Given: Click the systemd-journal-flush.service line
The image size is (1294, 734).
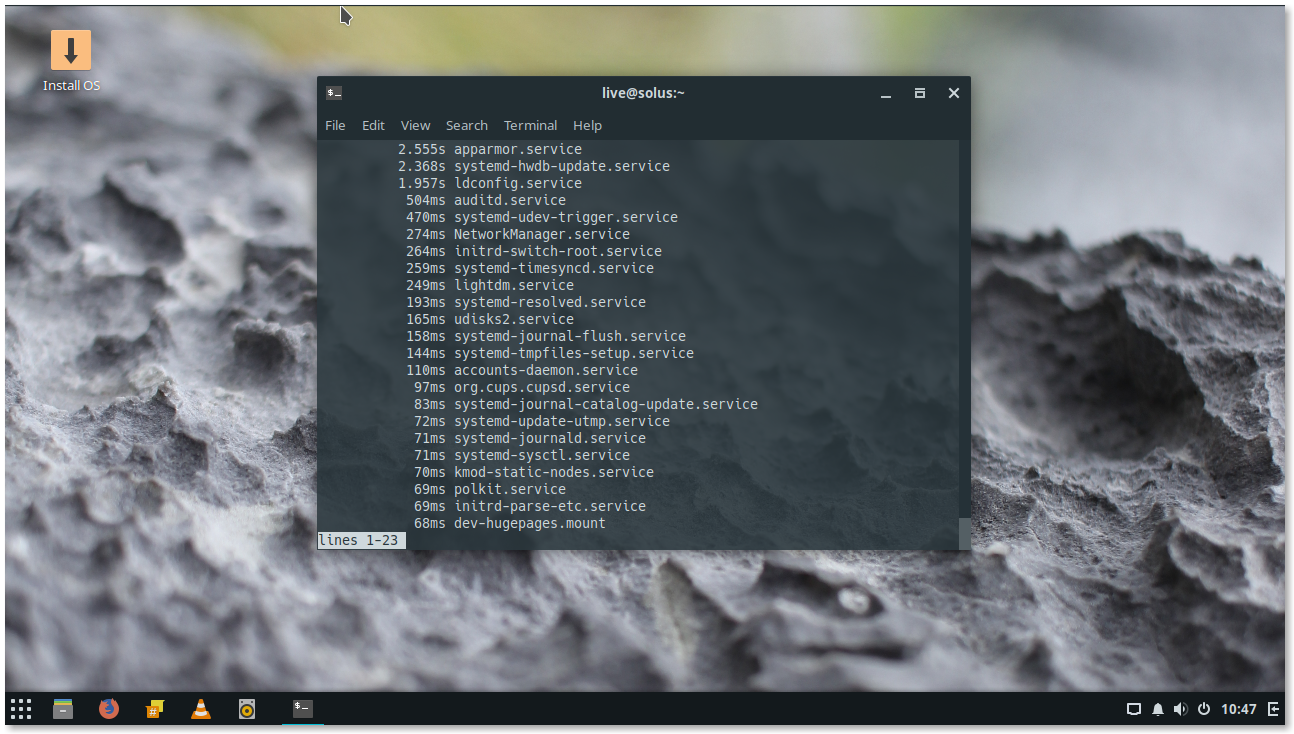Looking at the screenshot, I should click(546, 336).
